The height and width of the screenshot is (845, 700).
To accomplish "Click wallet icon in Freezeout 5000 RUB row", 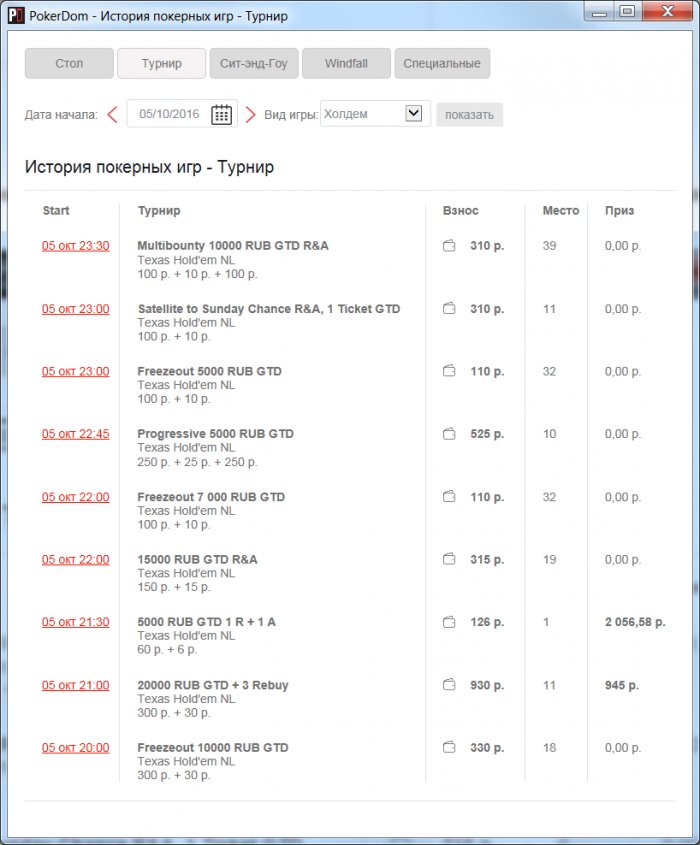I will (x=449, y=371).
